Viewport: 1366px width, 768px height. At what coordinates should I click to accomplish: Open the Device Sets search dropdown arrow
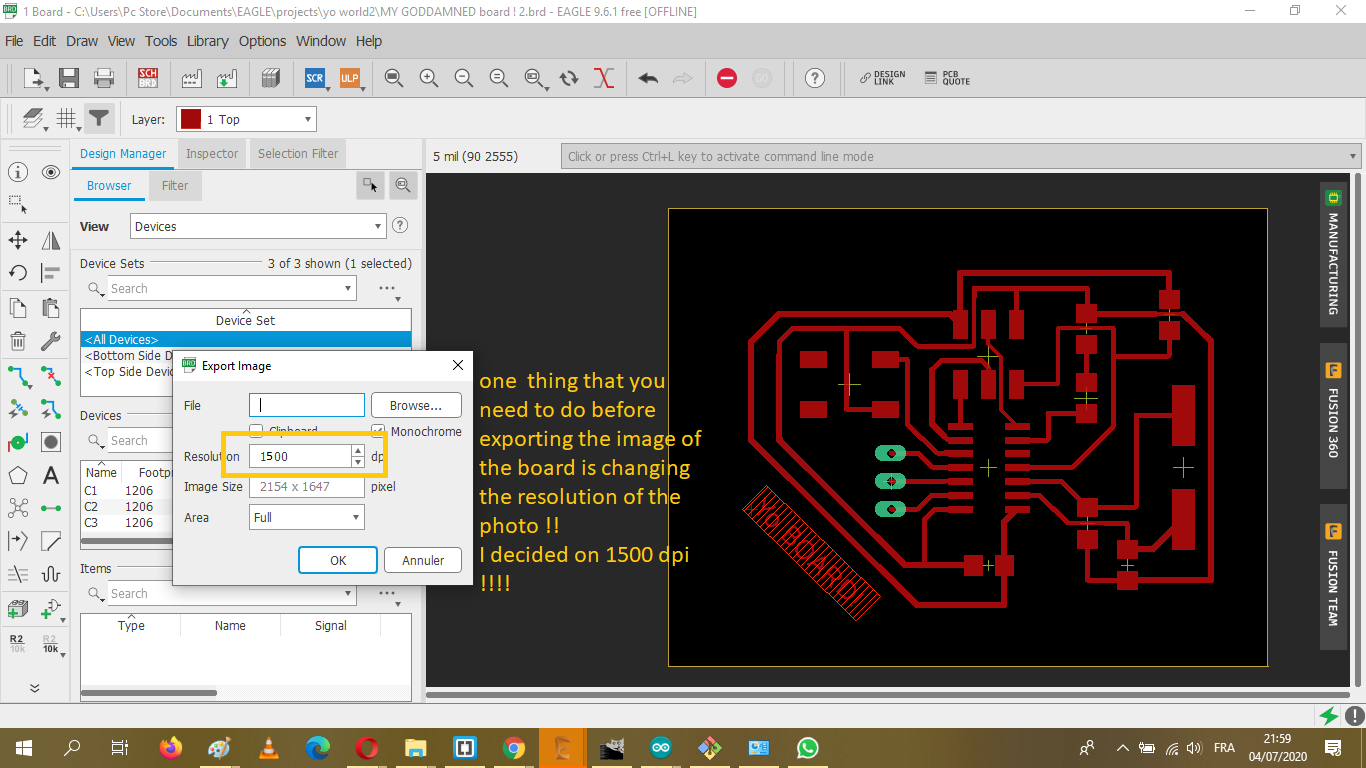tap(348, 288)
